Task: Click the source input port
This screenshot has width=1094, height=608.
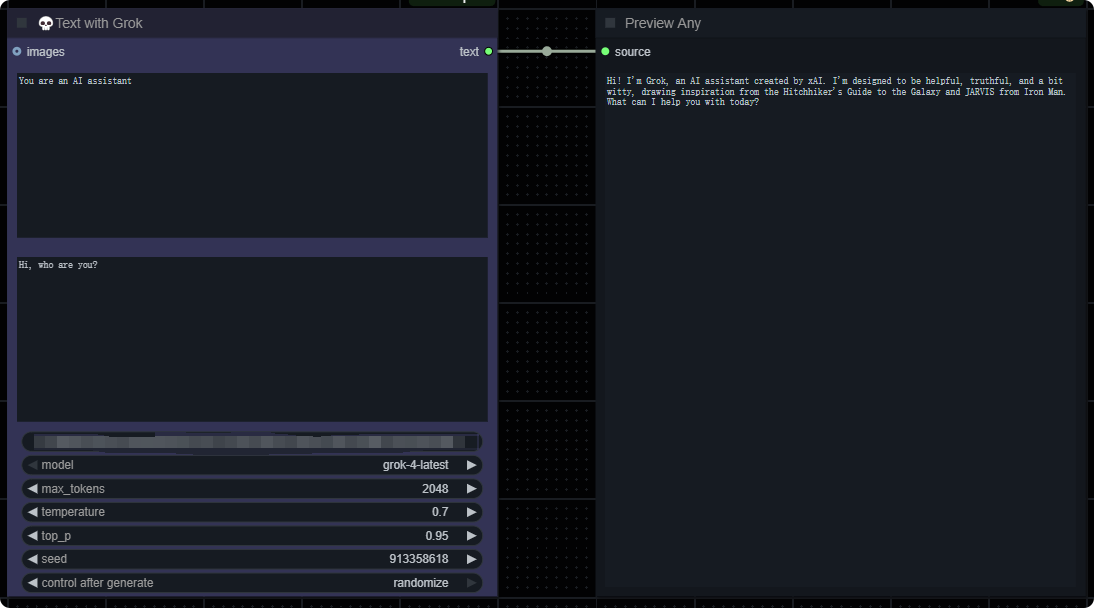Action: point(605,51)
